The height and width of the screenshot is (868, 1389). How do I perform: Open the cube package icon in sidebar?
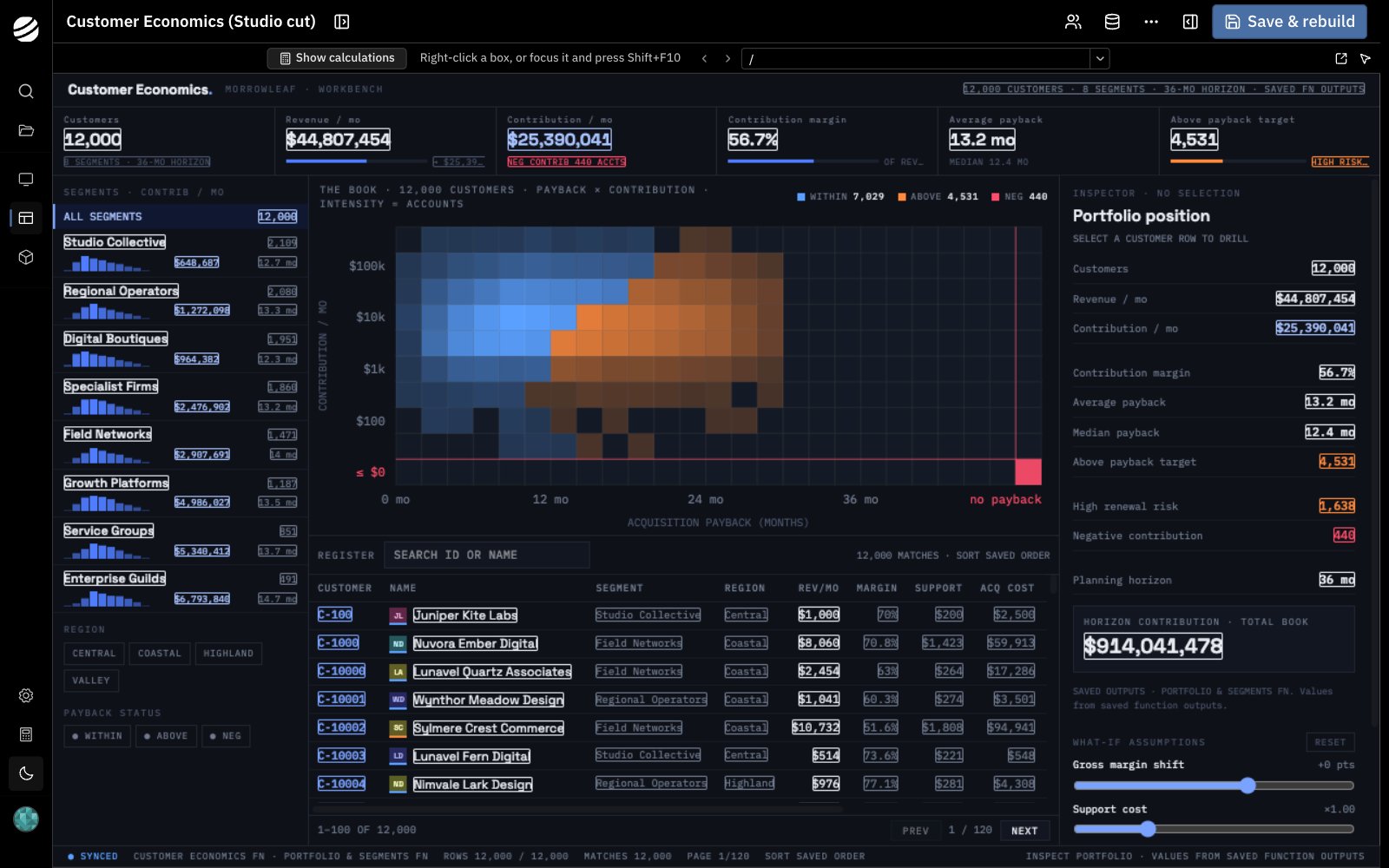pyautogui.click(x=26, y=257)
